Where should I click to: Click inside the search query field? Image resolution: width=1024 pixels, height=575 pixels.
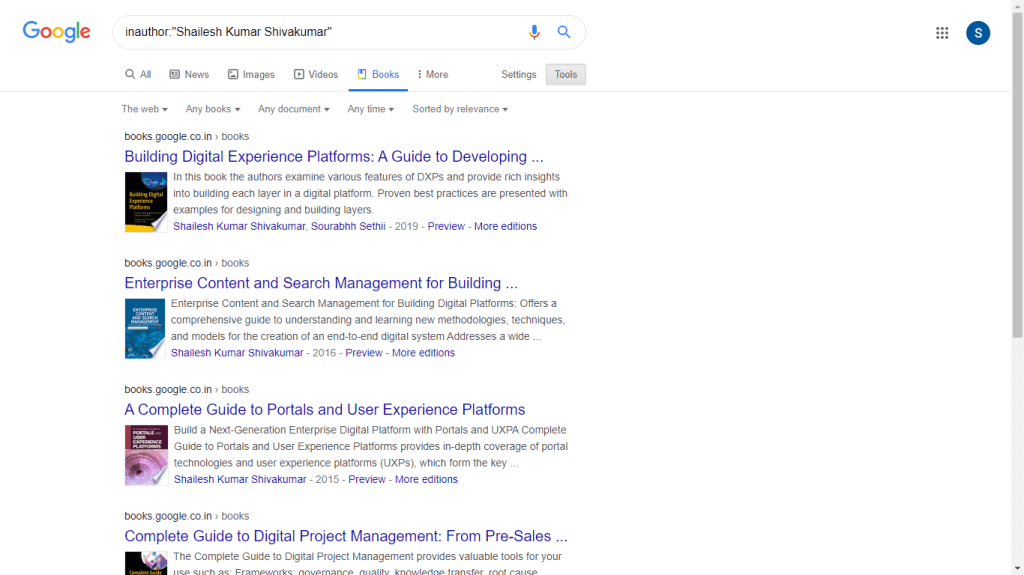click(320, 32)
